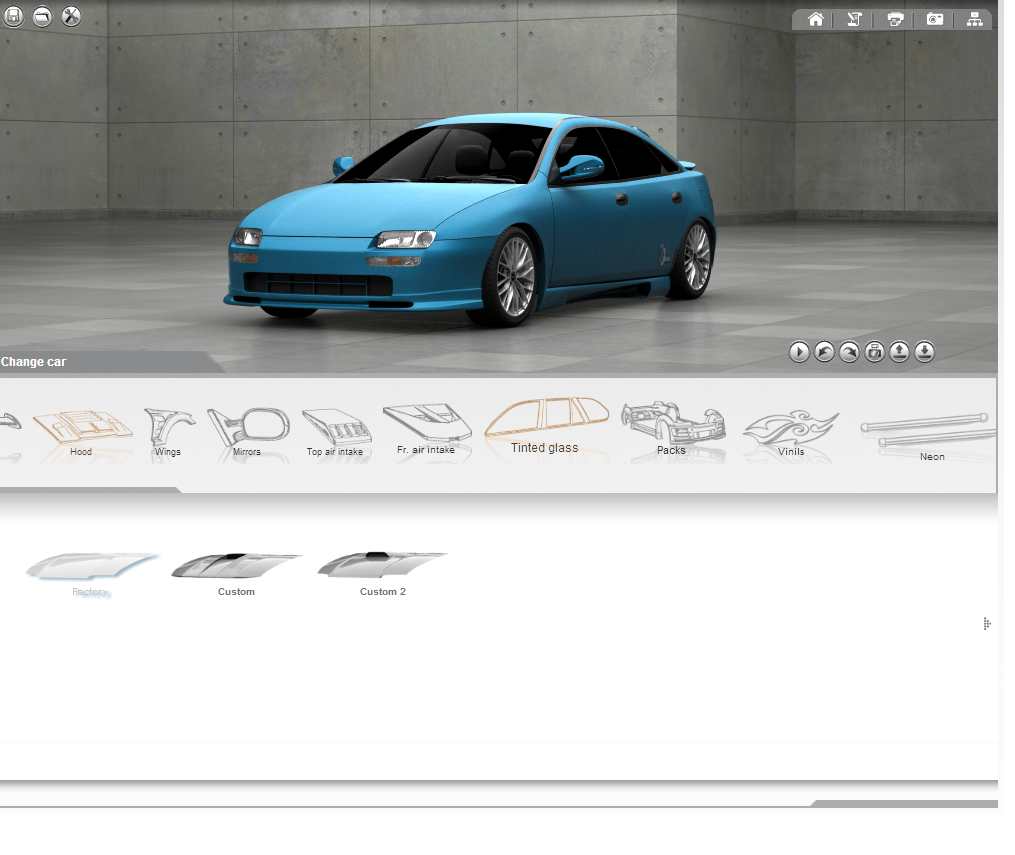Viewport: 1015px width, 855px height.
Task: Open the wrench and screwdriver settings
Action: coord(71,17)
